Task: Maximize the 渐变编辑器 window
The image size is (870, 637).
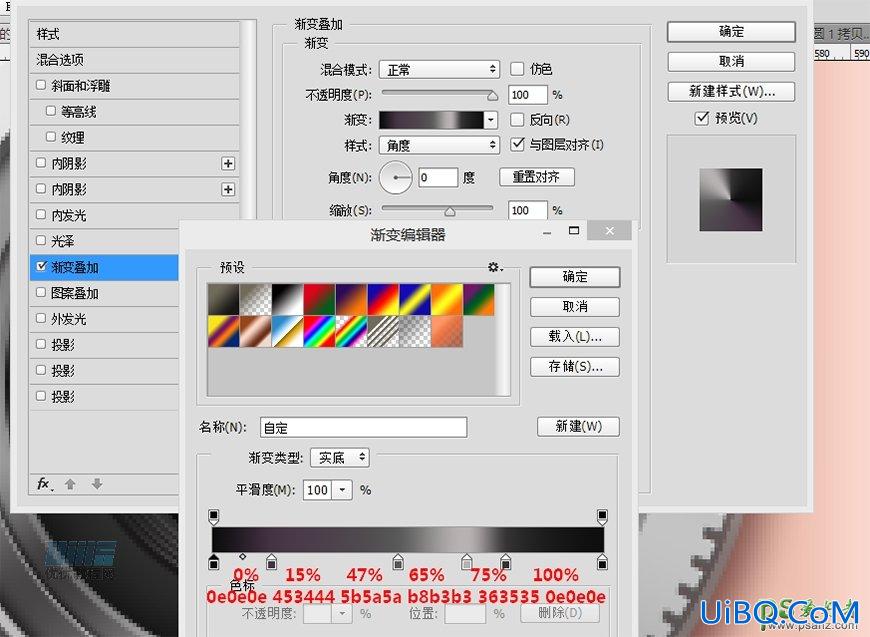Action: 574,230
